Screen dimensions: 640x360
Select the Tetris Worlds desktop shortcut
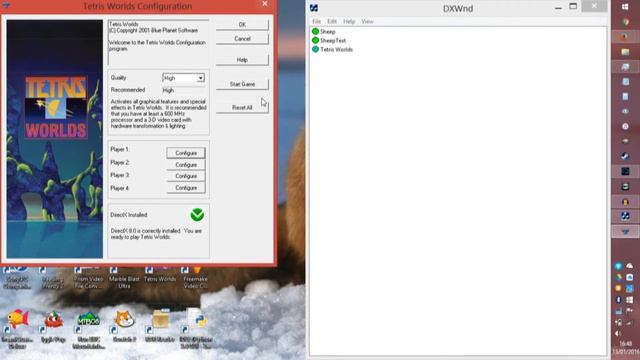[x=160, y=275]
